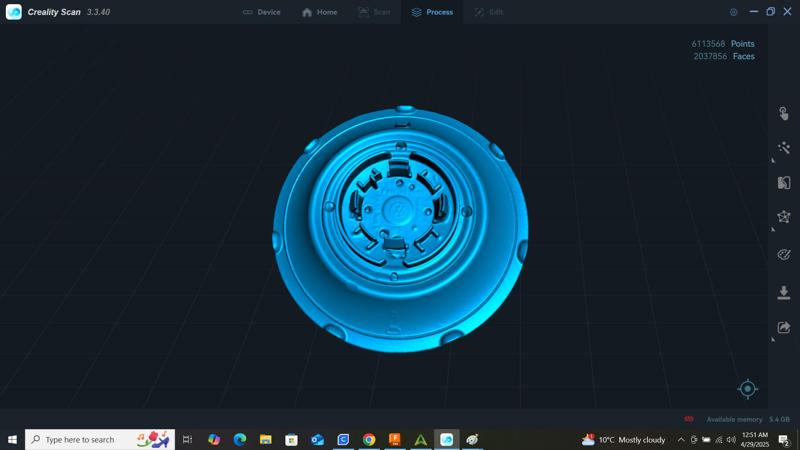Switch to the Device tab
This screenshot has width=800, height=450.
point(261,12)
